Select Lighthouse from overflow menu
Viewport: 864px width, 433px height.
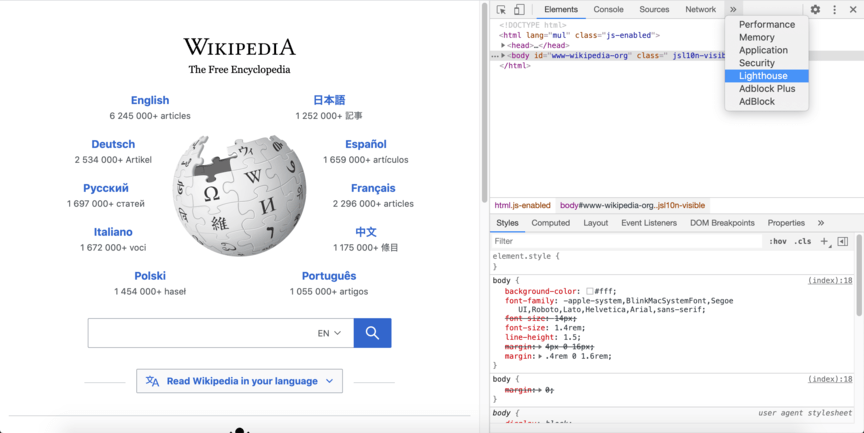[766, 76]
